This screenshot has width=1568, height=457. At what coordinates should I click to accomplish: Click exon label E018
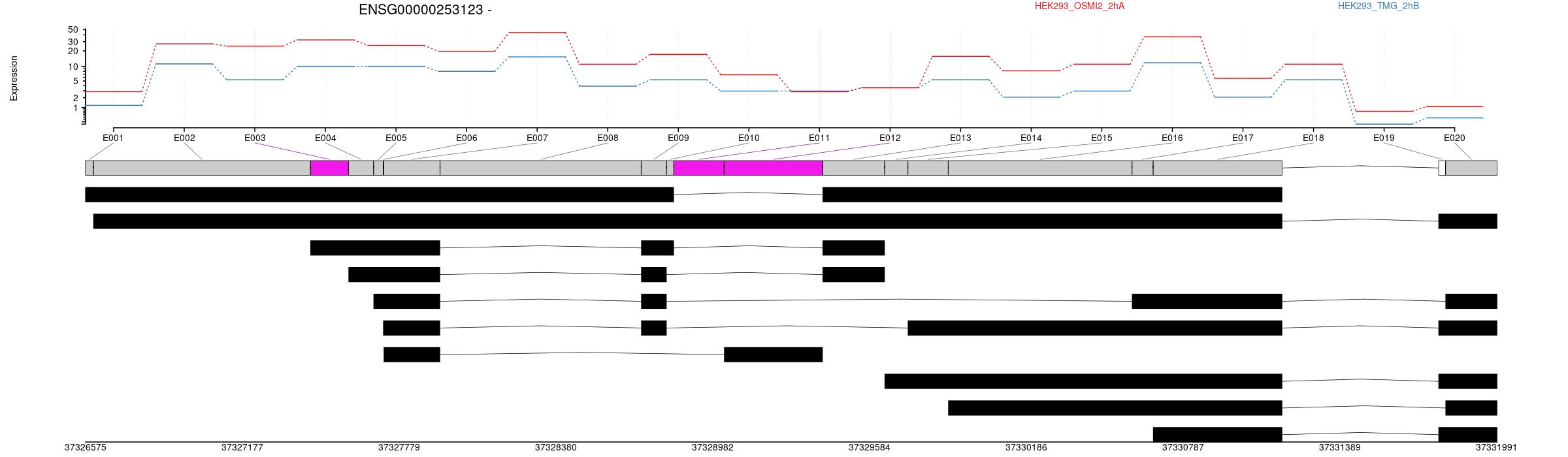[1313, 138]
